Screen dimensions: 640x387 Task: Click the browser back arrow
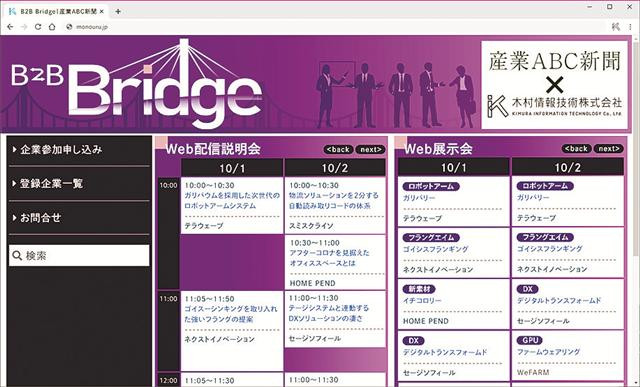point(10,27)
